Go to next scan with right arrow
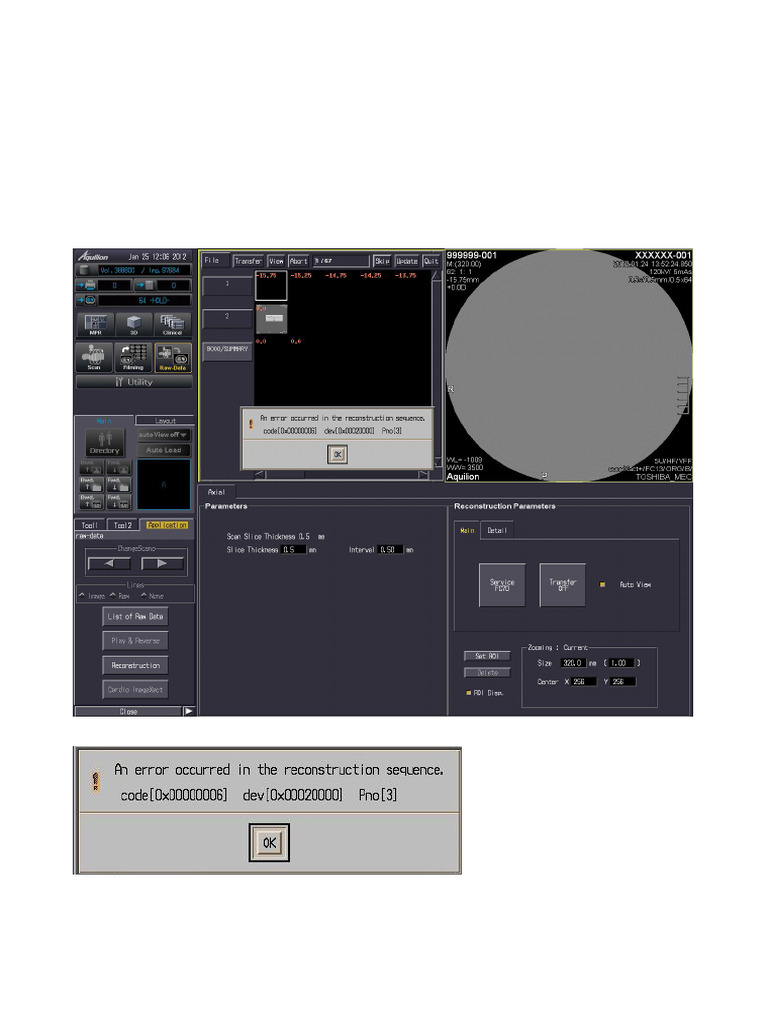Image resolution: width=768 pixels, height=1024 pixels. pyautogui.click(x=162, y=563)
